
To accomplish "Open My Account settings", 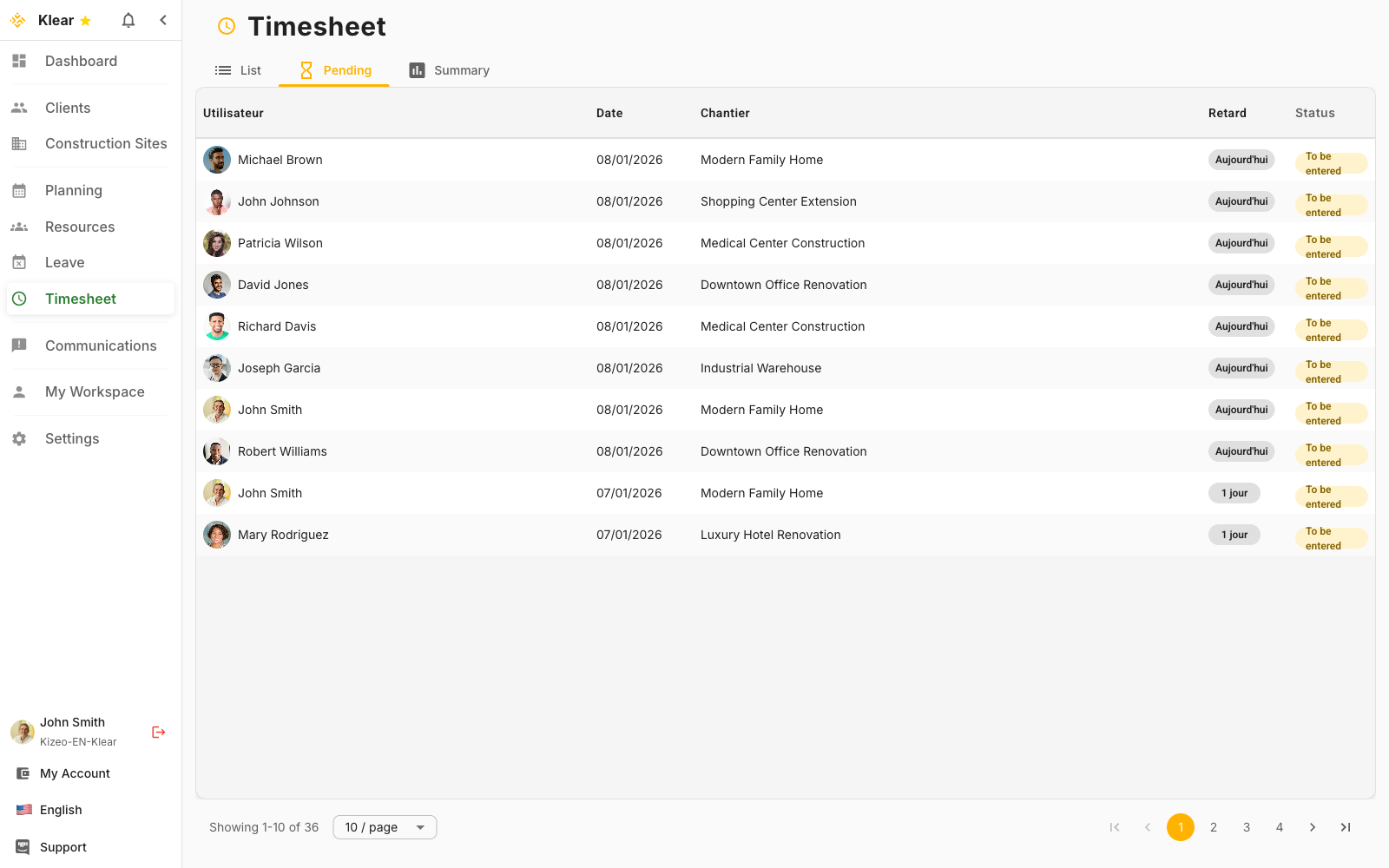I will pyautogui.click(x=76, y=773).
